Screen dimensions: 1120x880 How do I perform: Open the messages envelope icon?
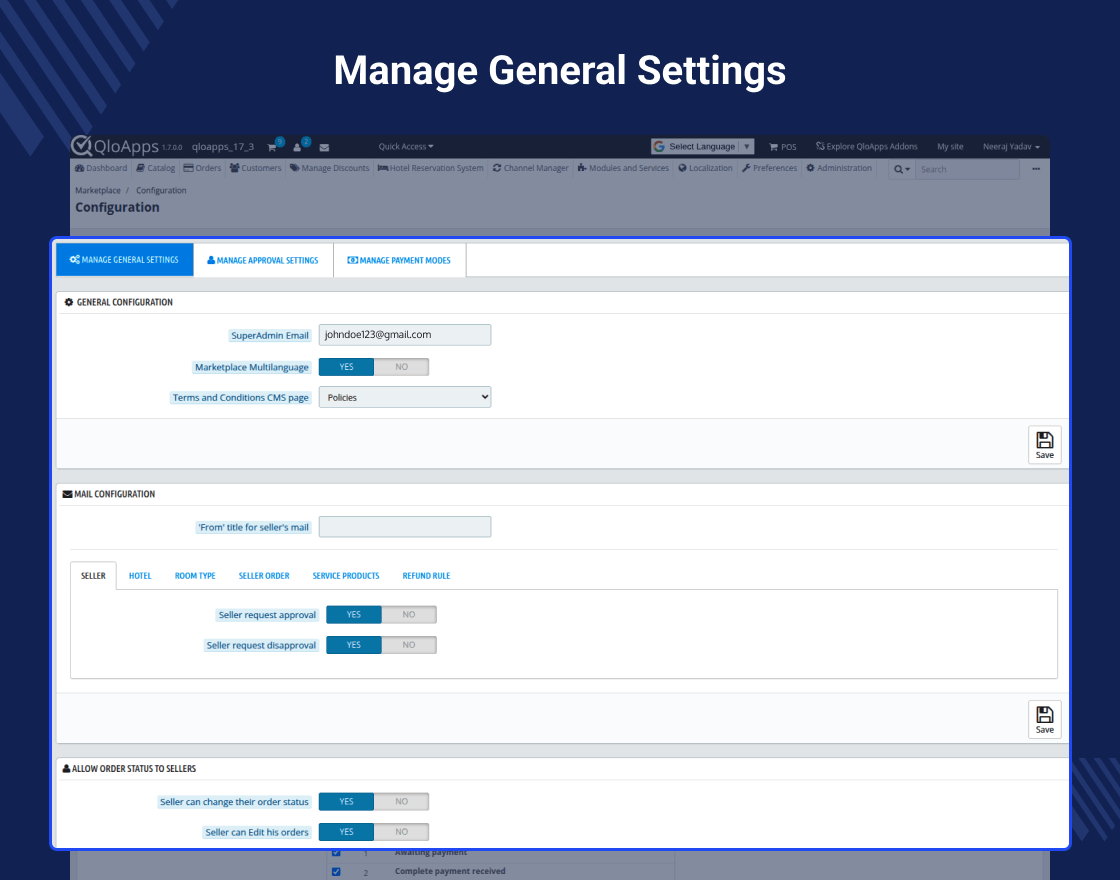[x=324, y=147]
